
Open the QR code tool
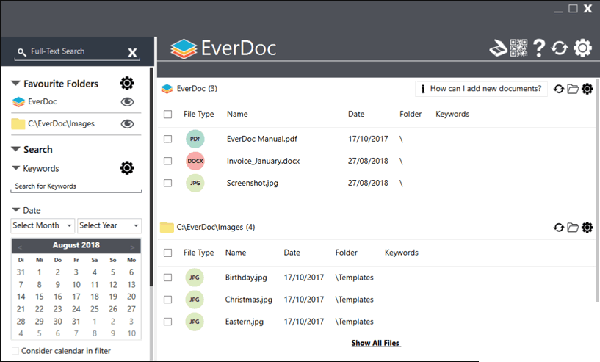(x=518, y=48)
